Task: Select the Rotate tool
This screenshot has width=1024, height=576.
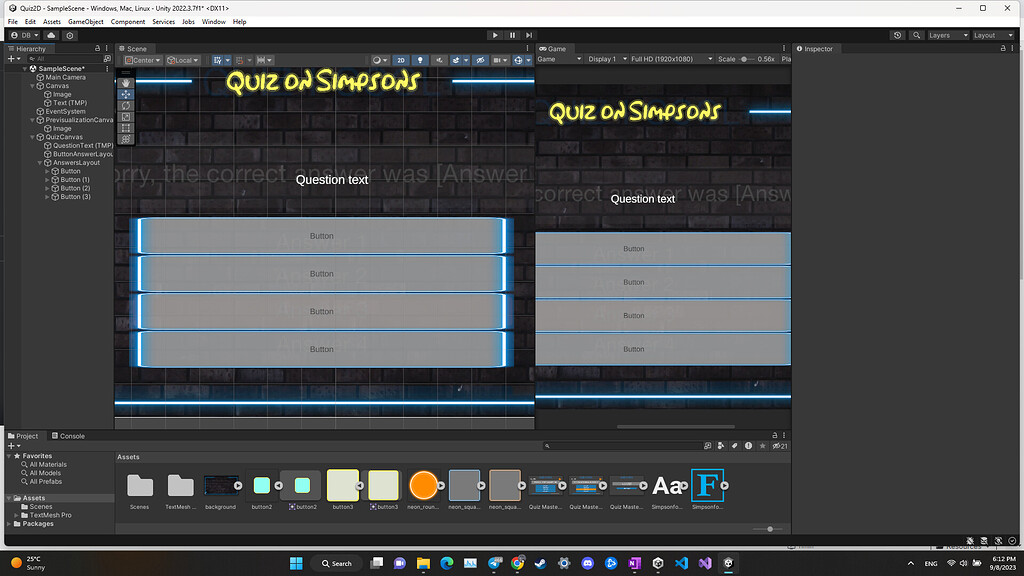Action: coord(125,106)
